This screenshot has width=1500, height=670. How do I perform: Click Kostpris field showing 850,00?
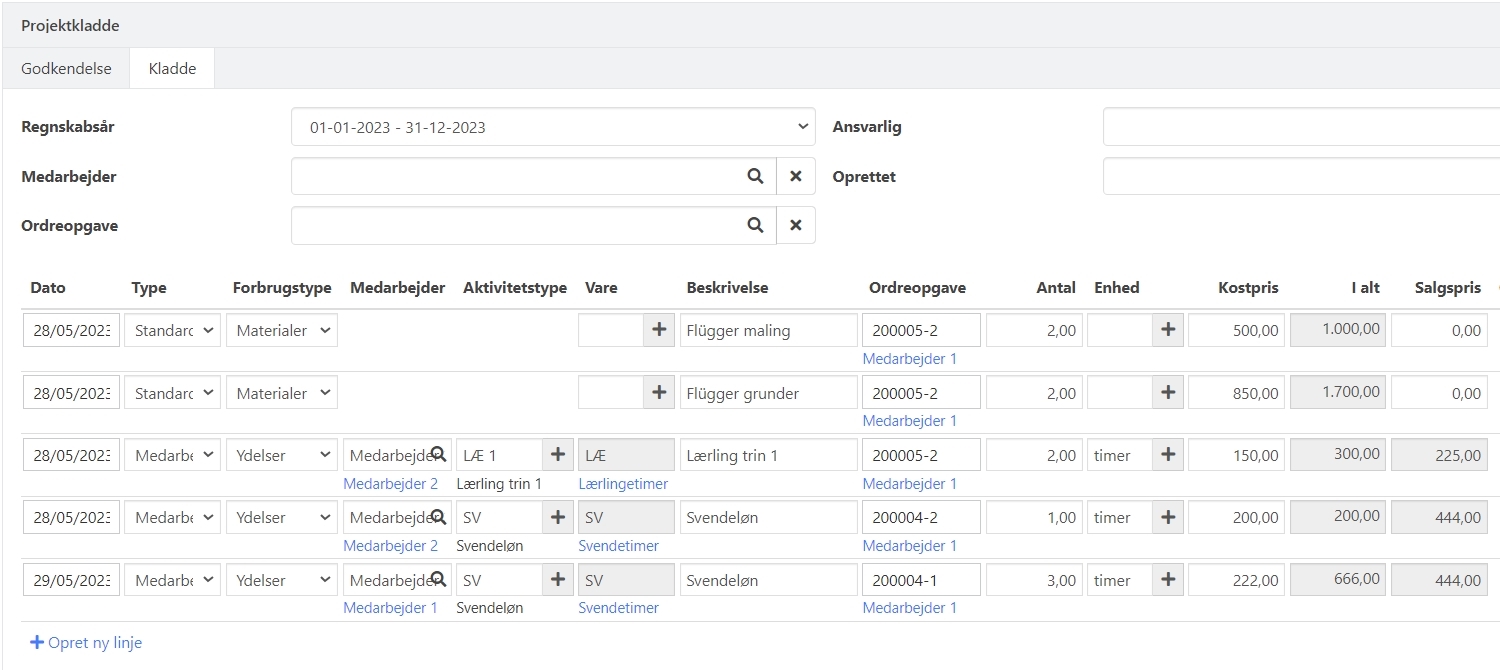(x=1237, y=393)
